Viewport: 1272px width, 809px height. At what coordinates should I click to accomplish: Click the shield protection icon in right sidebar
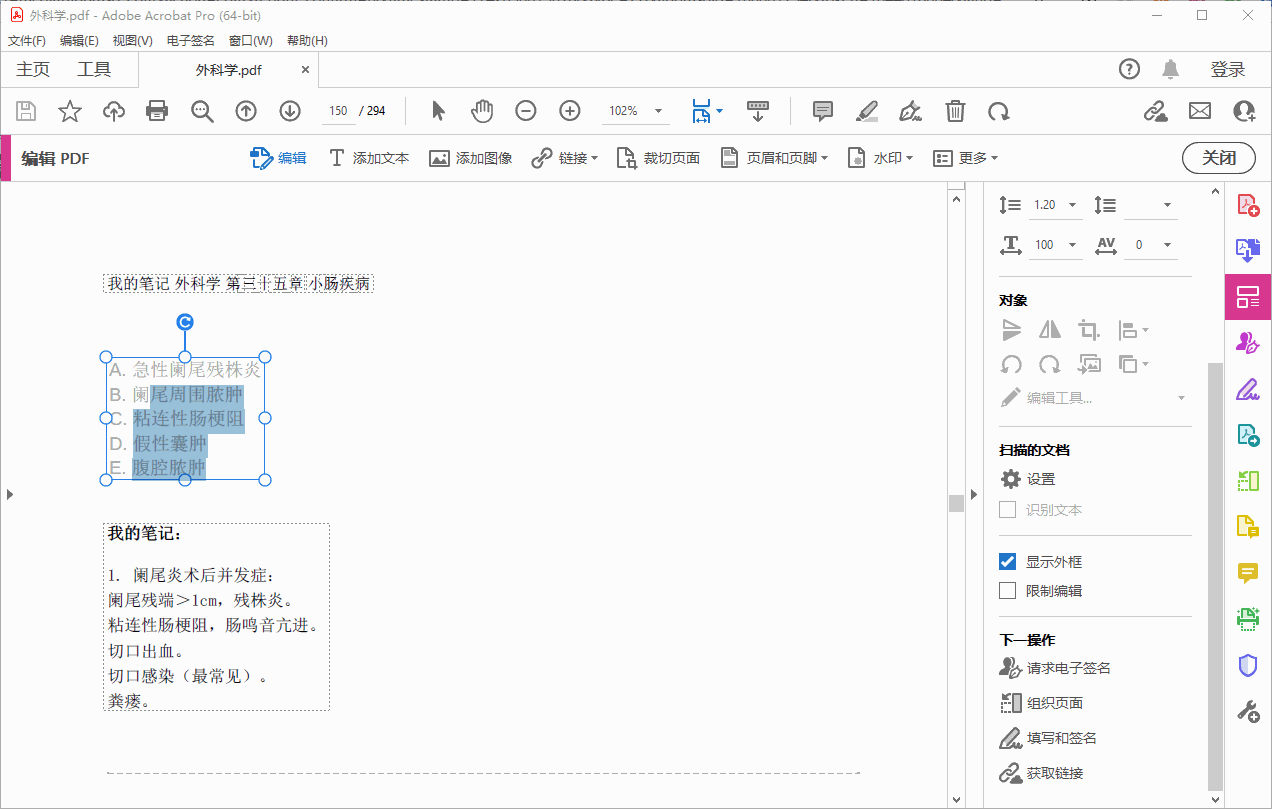[x=1247, y=665]
